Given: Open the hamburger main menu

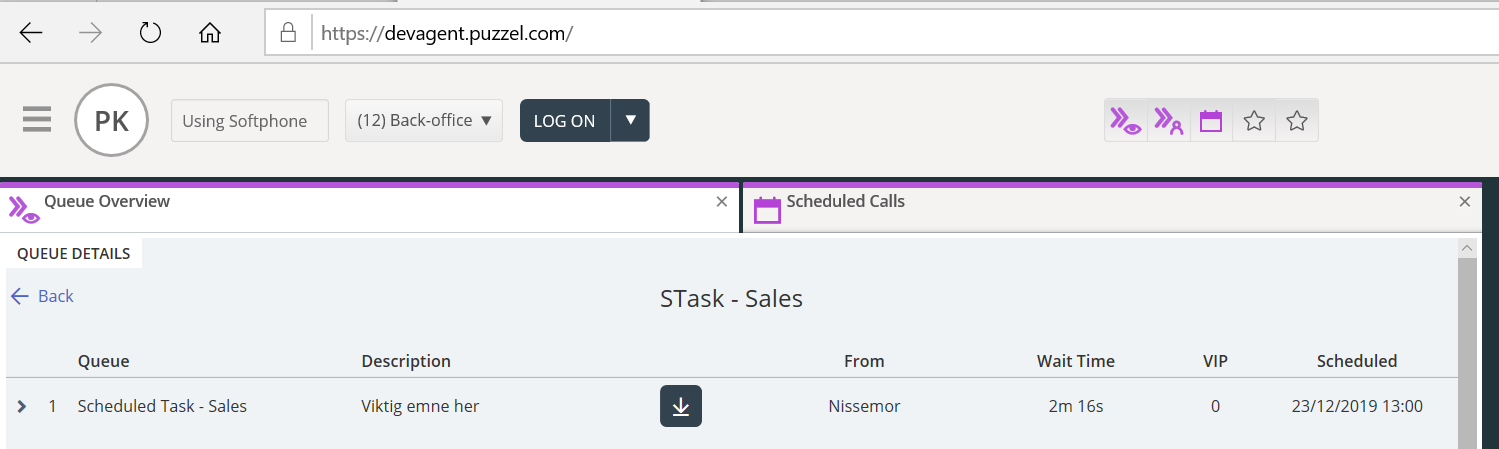Looking at the screenshot, I should 37,120.
